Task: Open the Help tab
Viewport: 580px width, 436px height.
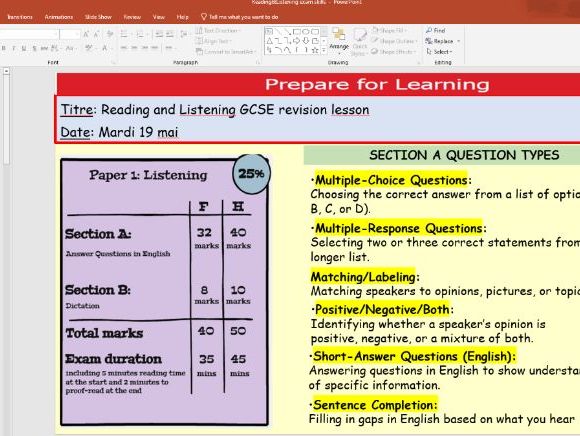Action: coord(182,17)
